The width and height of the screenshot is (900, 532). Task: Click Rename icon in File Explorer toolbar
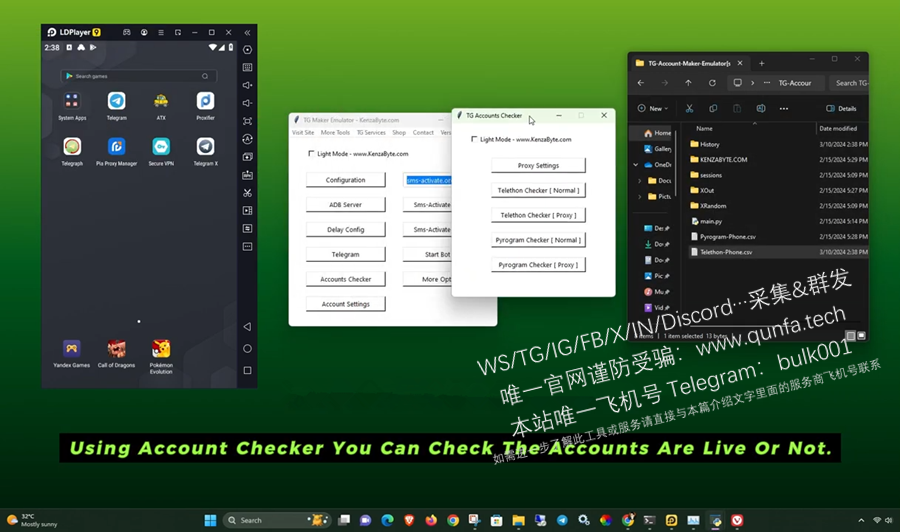coord(761,108)
